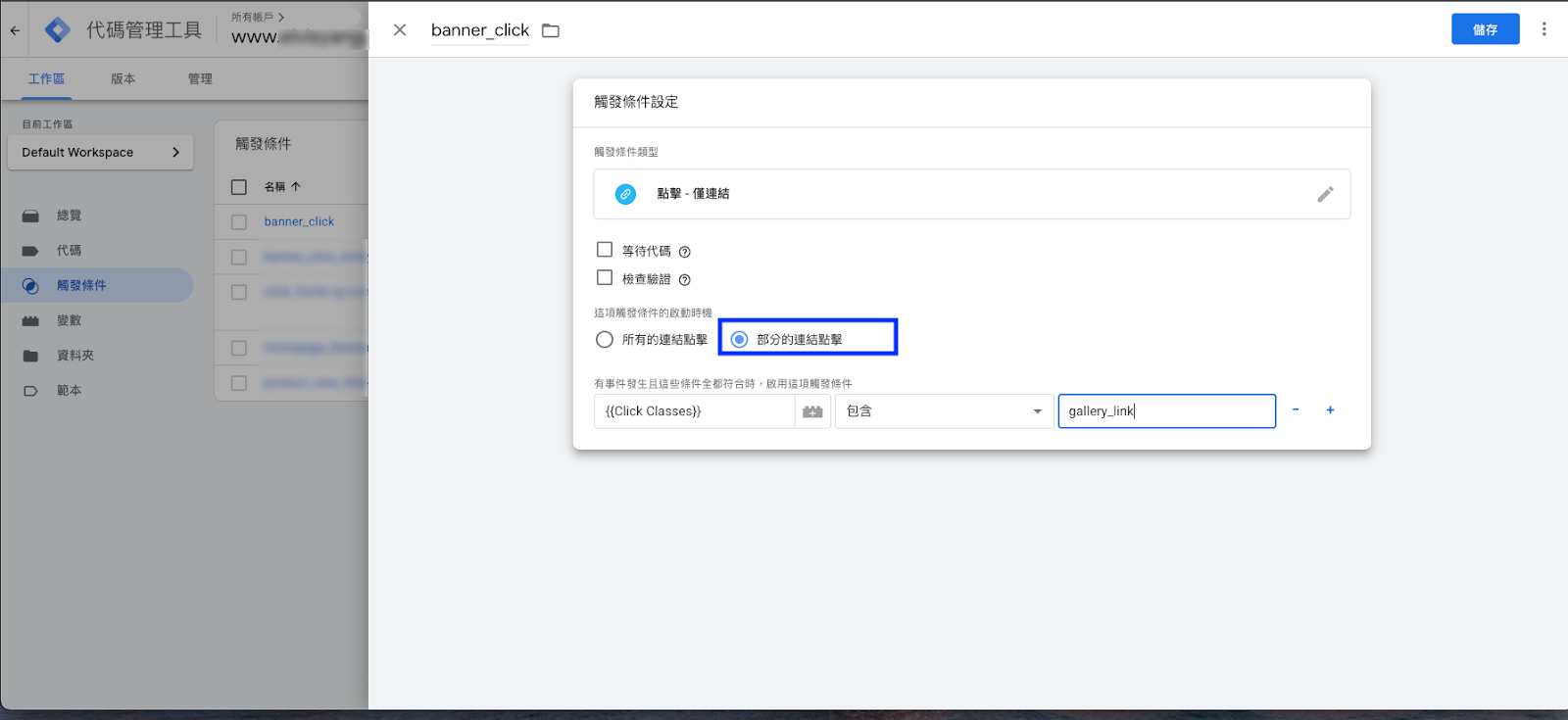This screenshot has width=1568, height=720.
Task: Select the 部分的連結點擊 radio option
Action: (x=740, y=340)
